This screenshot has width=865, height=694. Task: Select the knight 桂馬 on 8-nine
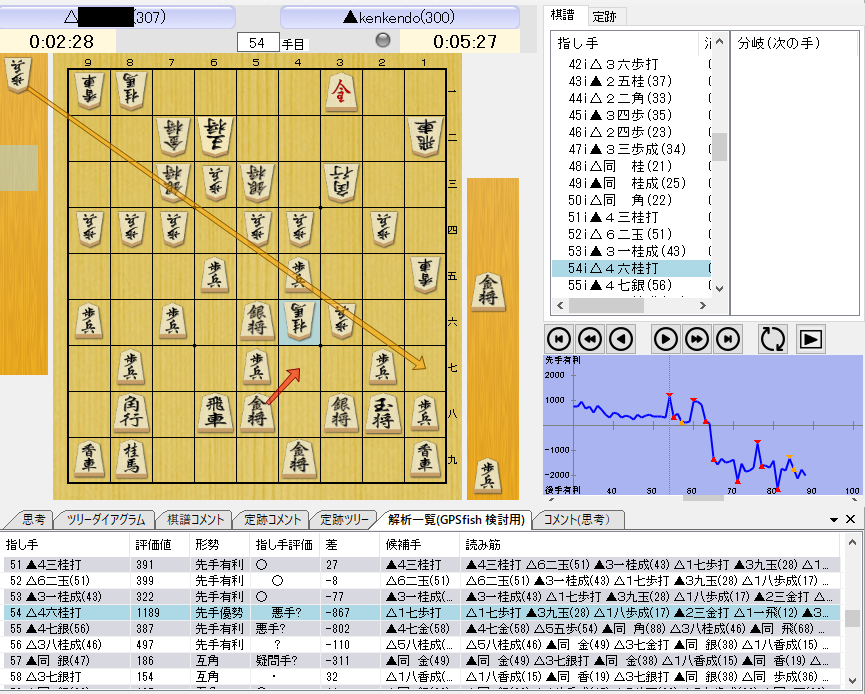pos(131,460)
